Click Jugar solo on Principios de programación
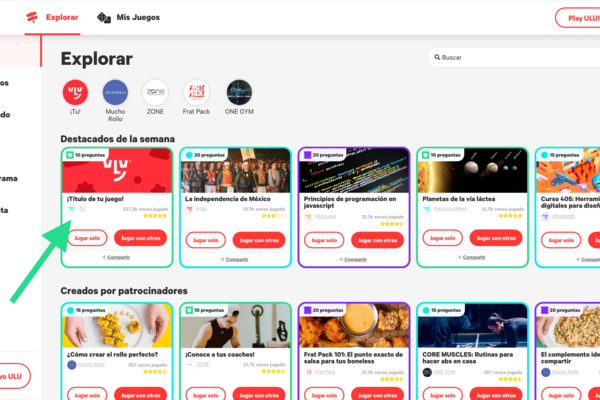The image size is (600, 400). click(x=324, y=240)
